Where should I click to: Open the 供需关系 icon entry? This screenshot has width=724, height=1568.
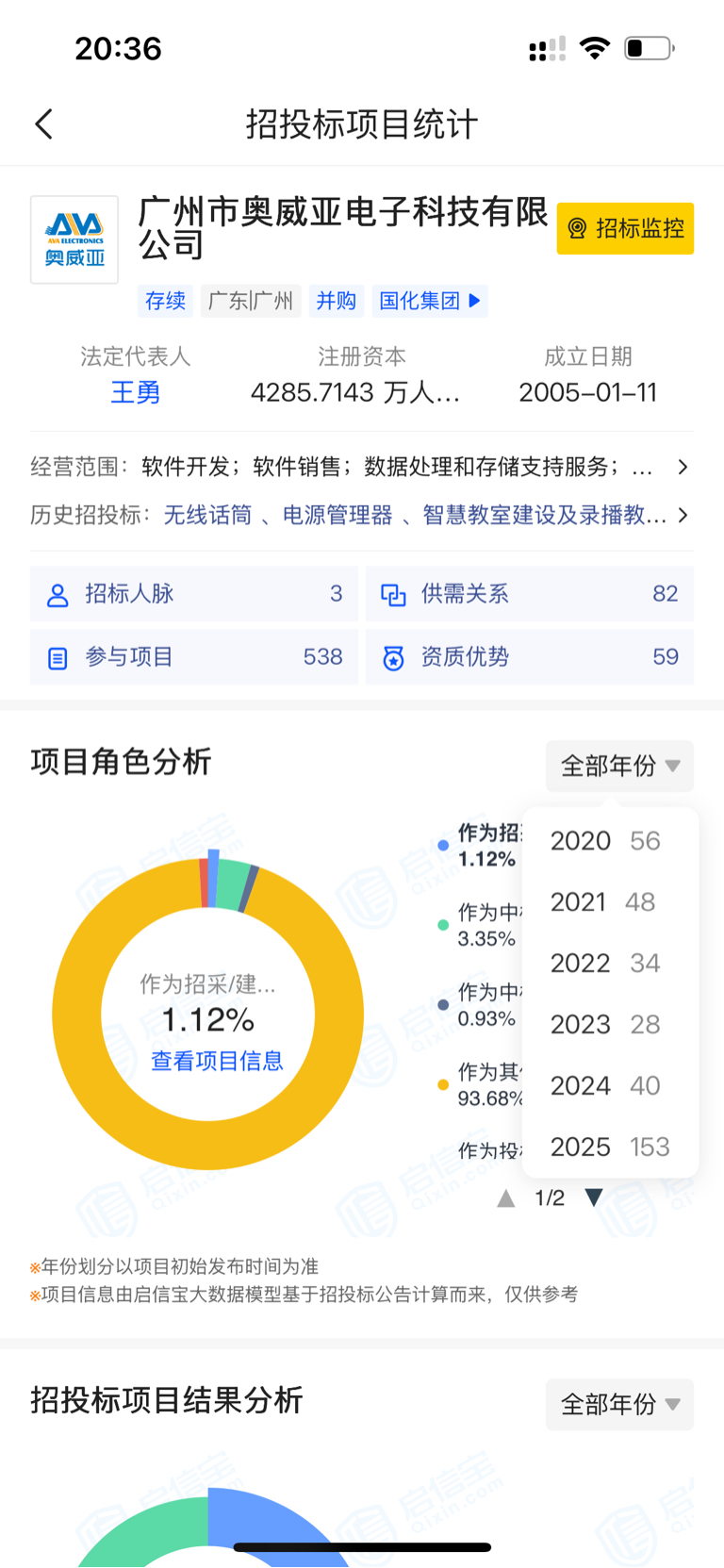coord(392,595)
